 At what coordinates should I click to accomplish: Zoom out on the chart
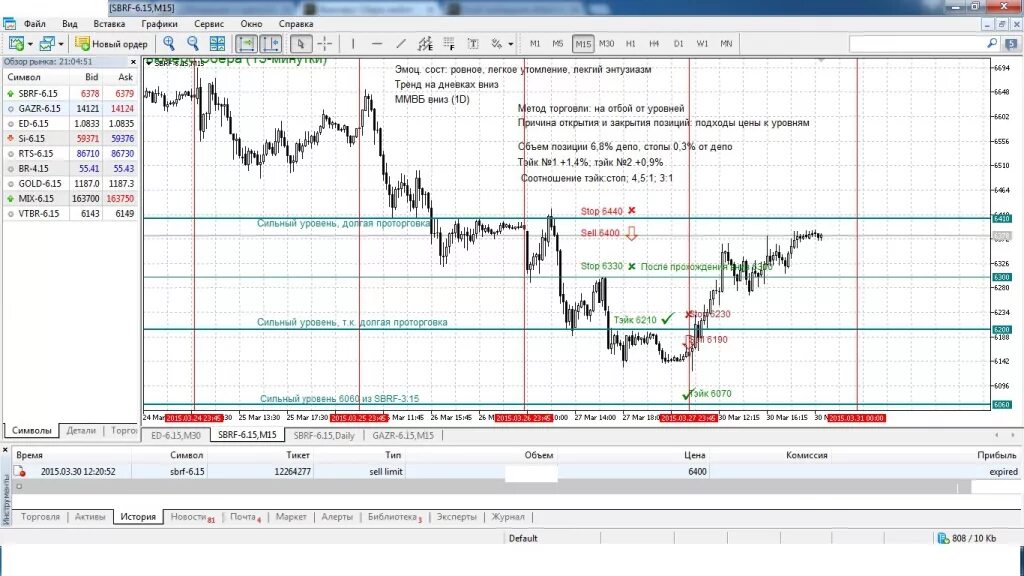(193, 44)
